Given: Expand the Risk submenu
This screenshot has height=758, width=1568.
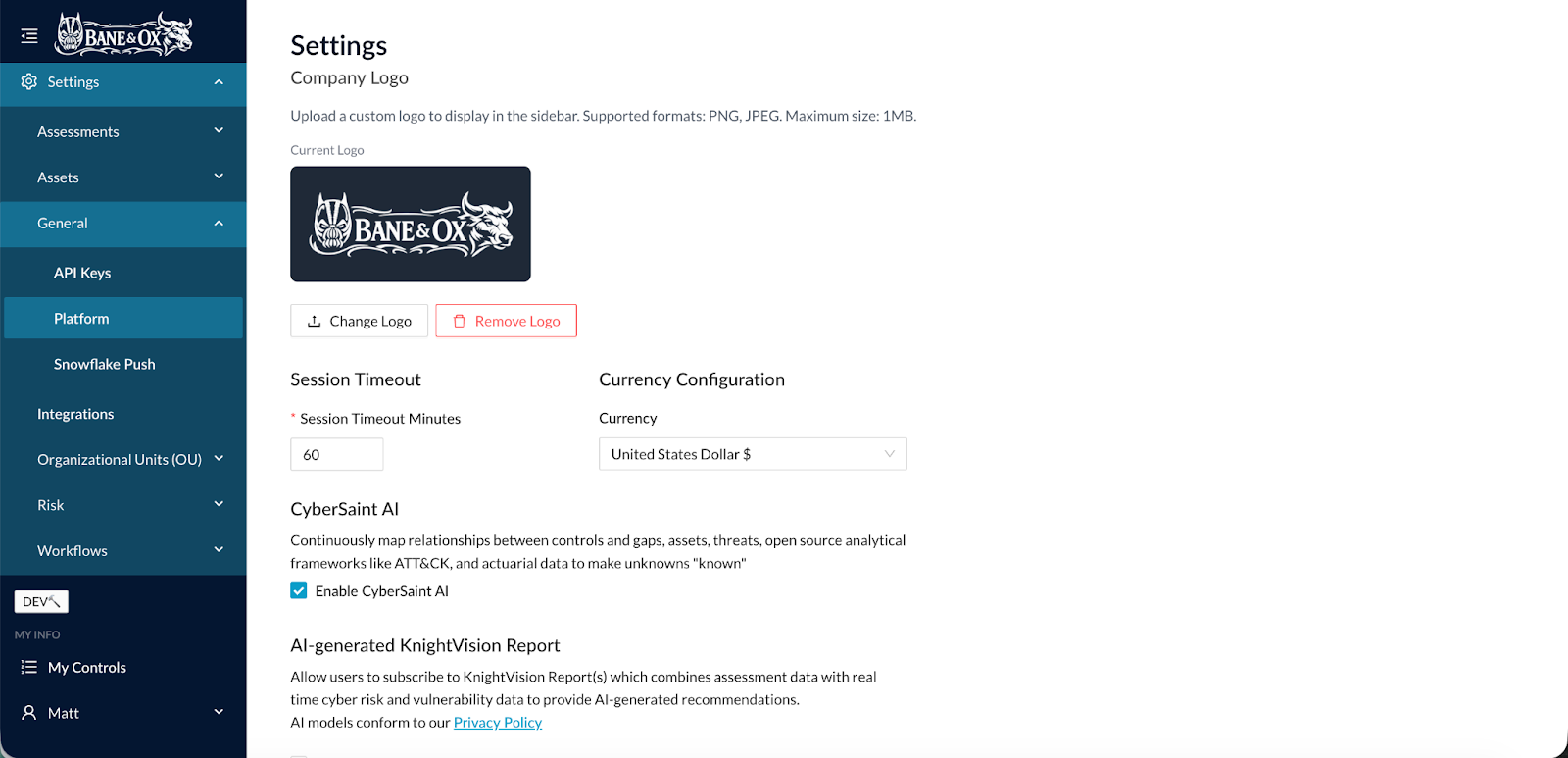Looking at the screenshot, I should click(x=219, y=505).
